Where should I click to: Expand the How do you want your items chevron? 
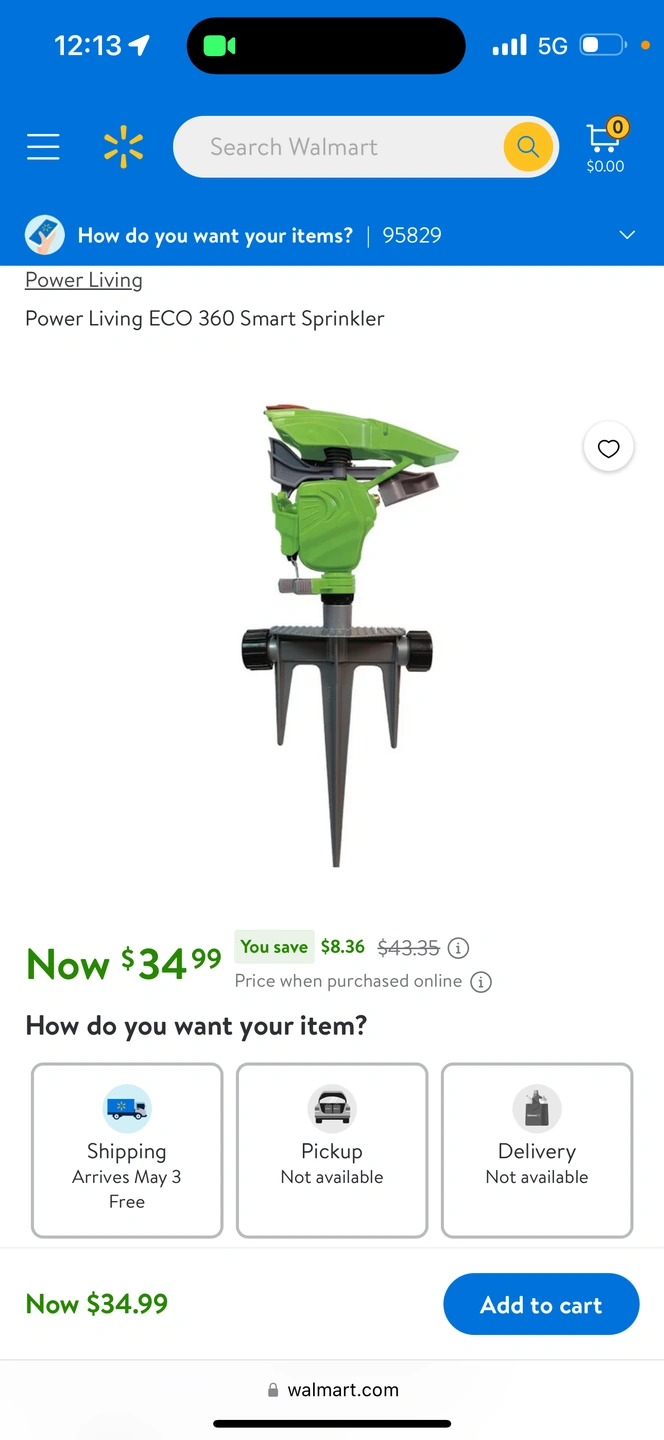[x=627, y=235]
